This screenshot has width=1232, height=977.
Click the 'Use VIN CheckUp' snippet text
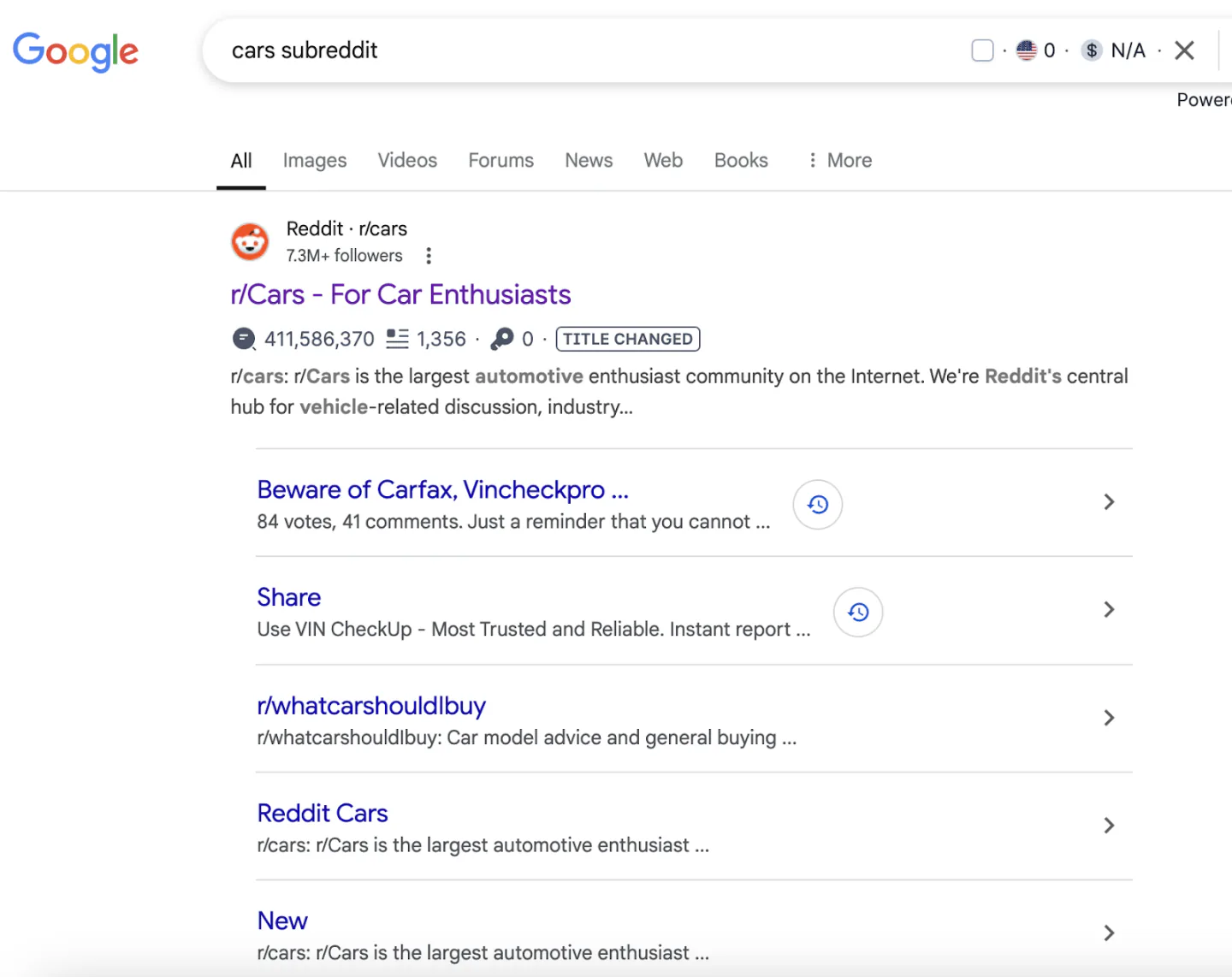pos(534,630)
